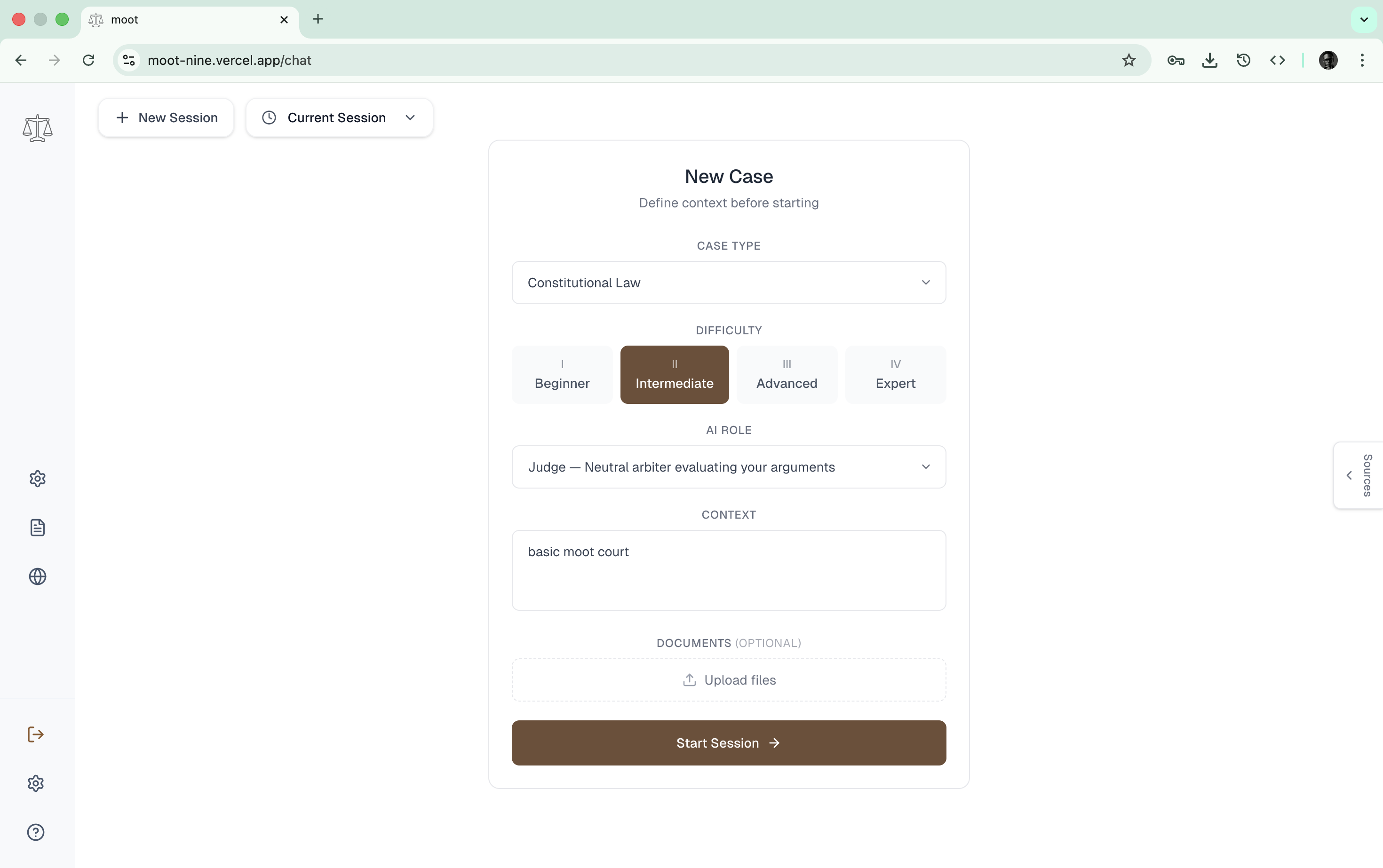Select Advanced difficulty level
The width and height of the screenshot is (1383, 868).
pyautogui.click(x=786, y=374)
